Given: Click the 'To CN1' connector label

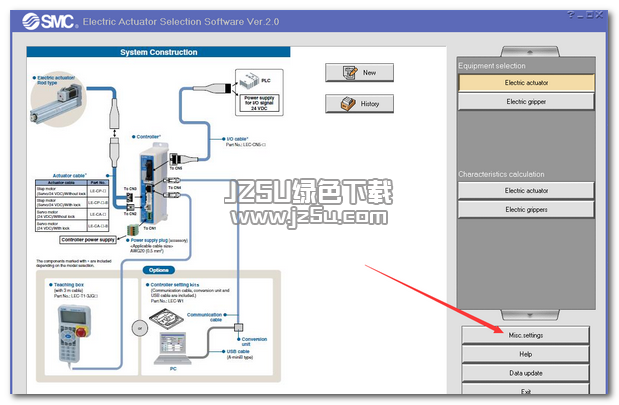Looking at the screenshot, I should tap(150, 228).
